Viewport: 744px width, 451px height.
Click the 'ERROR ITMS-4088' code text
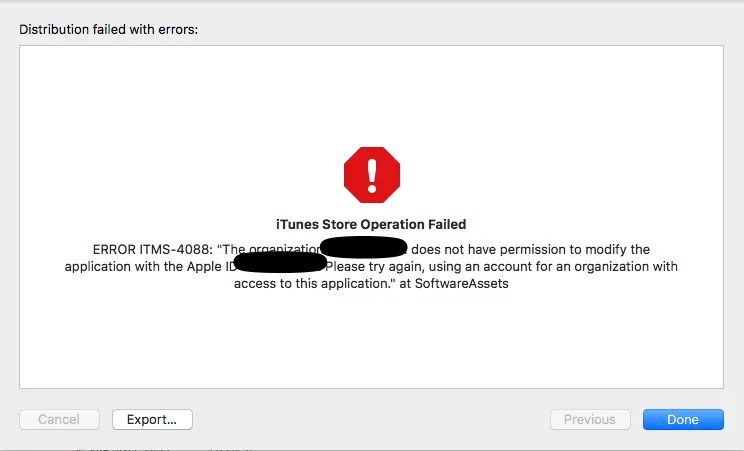(152, 249)
